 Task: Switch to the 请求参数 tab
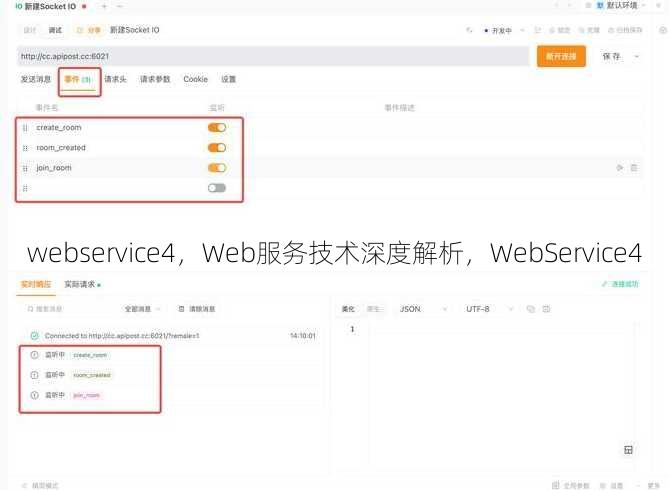pyautogui.click(x=155, y=79)
